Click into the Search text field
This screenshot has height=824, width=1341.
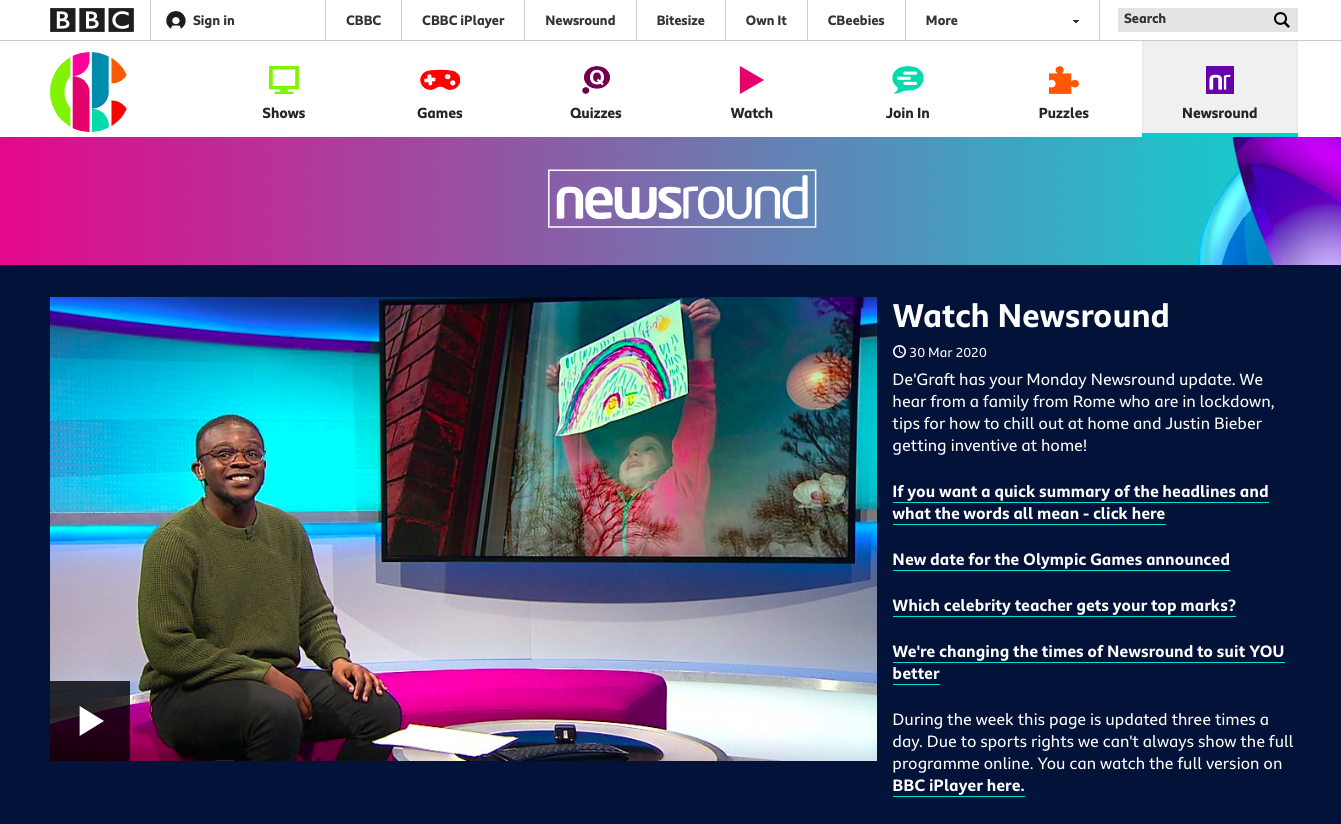click(1190, 20)
